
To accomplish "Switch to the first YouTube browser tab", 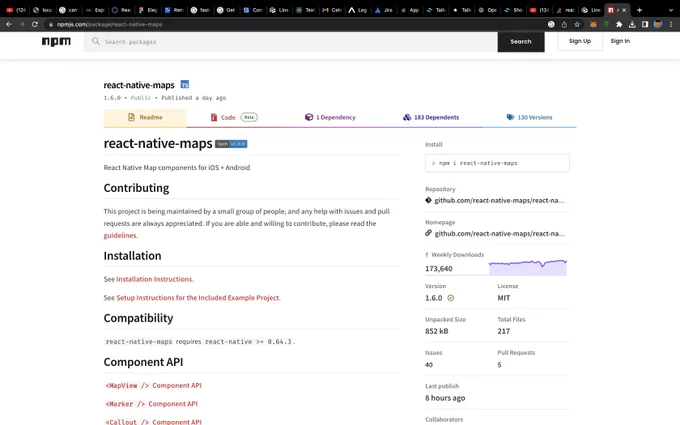I will pos(16,10).
